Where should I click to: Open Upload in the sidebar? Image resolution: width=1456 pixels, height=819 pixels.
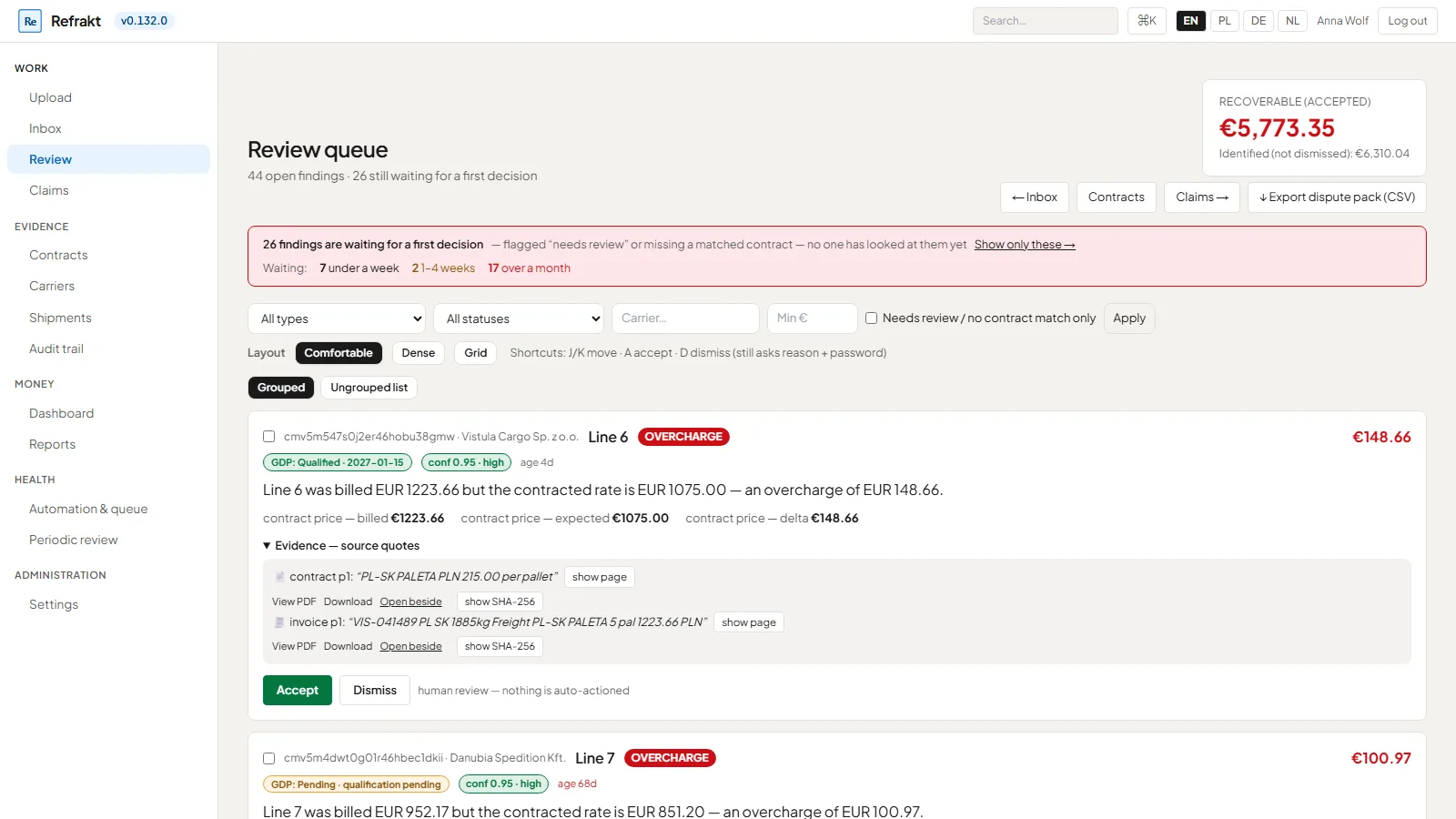(x=108, y=97)
